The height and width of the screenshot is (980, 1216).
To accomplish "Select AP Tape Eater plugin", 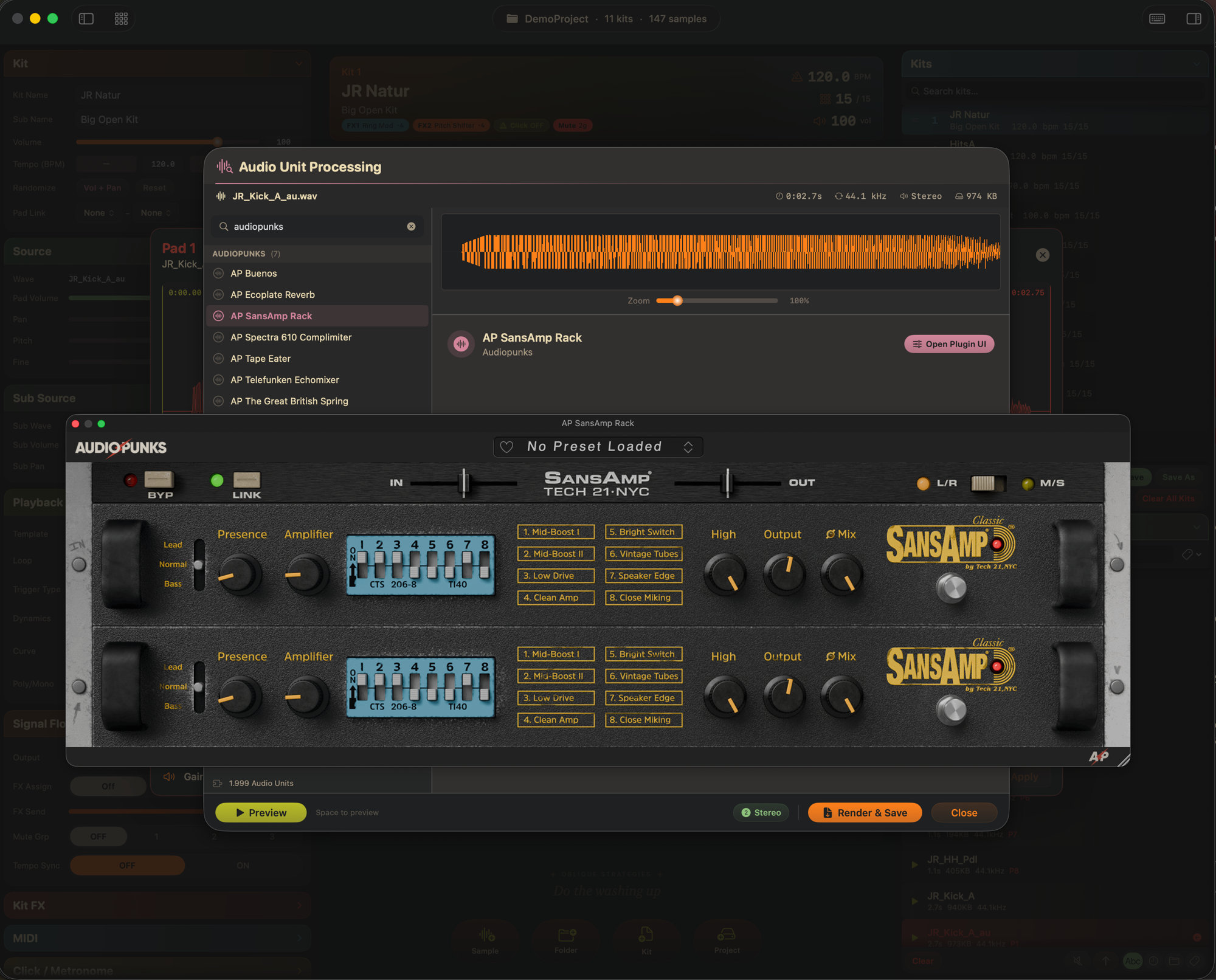I will coord(317,358).
